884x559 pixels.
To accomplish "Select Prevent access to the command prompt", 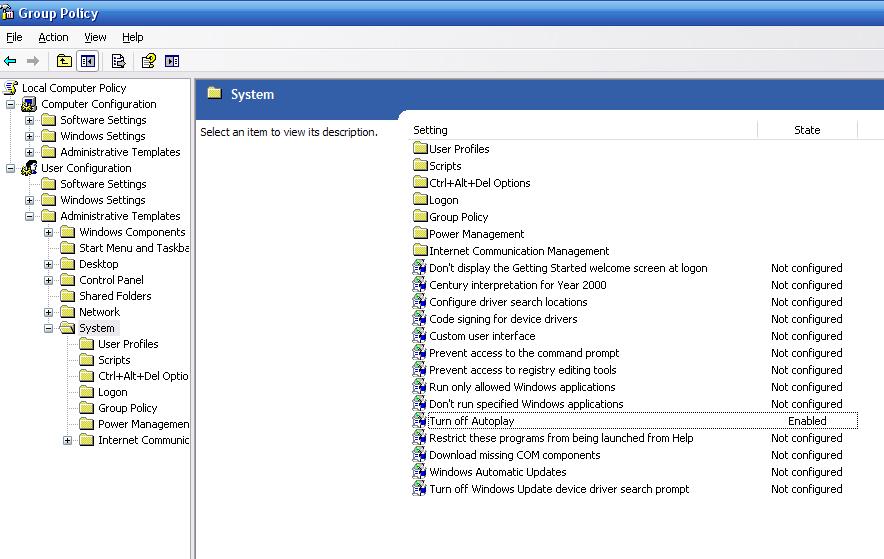I will [x=524, y=353].
